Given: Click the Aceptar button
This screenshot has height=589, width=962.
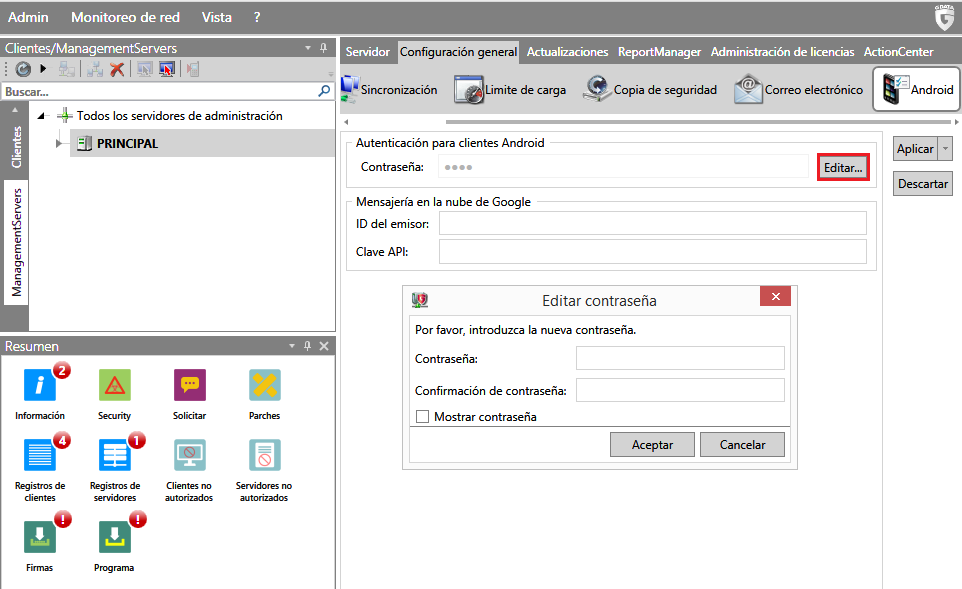Looking at the screenshot, I should click(652, 445).
